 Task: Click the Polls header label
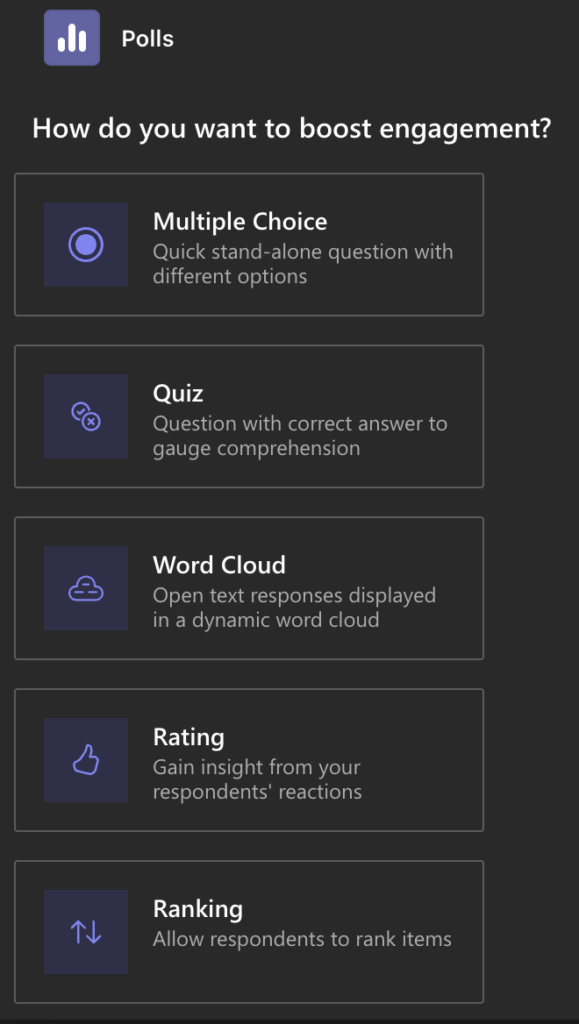(148, 39)
